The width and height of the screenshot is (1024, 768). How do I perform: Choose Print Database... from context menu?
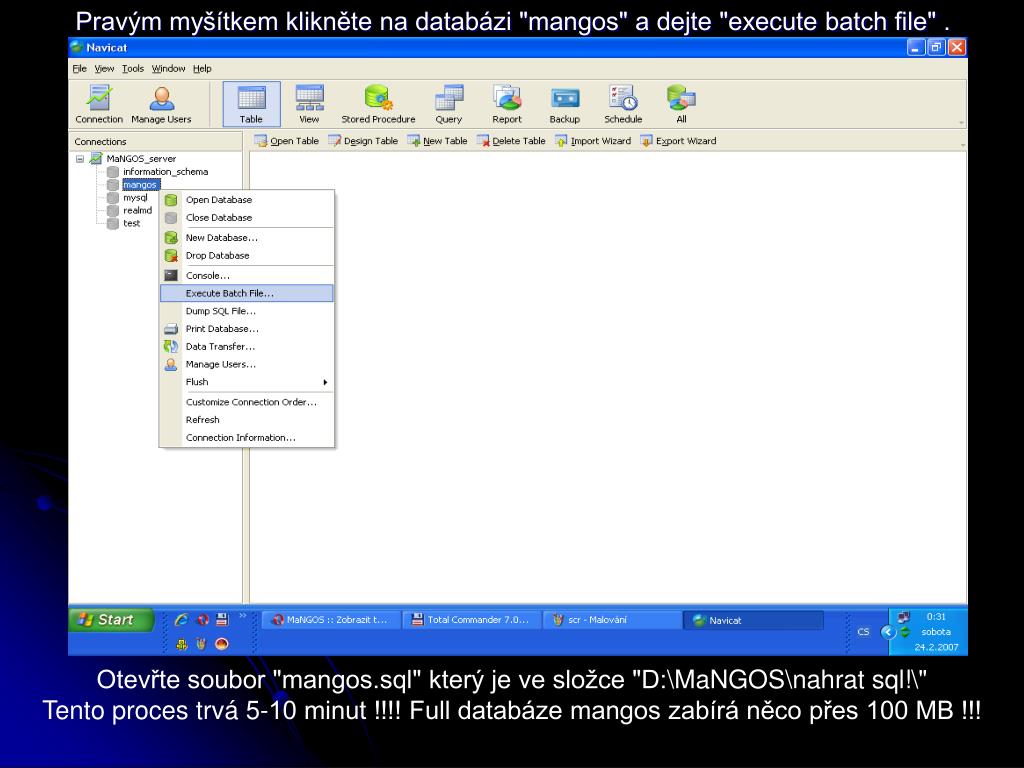click(x=247, y=328)
